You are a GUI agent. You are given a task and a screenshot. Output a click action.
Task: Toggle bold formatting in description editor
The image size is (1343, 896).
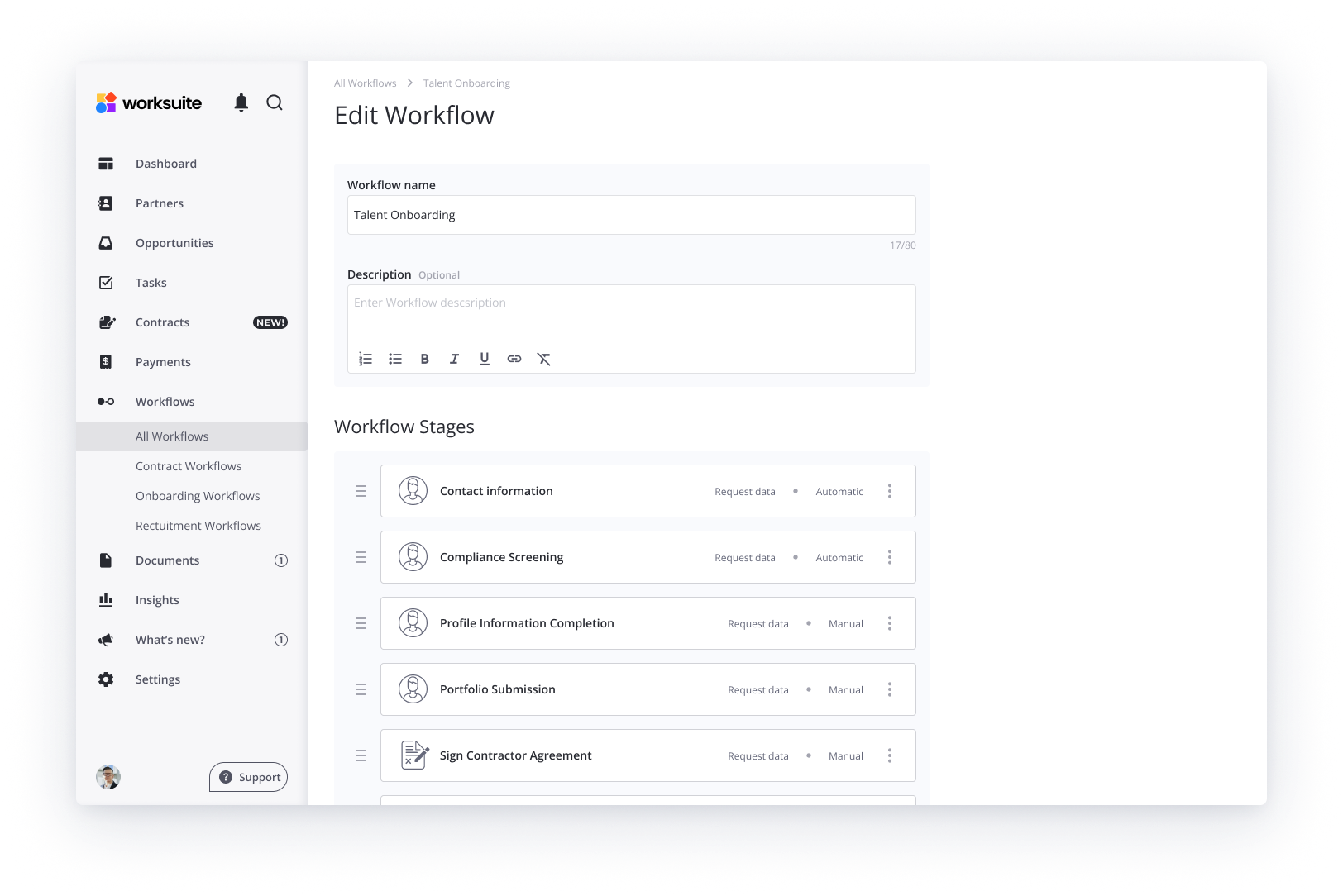tap(425, 359)
